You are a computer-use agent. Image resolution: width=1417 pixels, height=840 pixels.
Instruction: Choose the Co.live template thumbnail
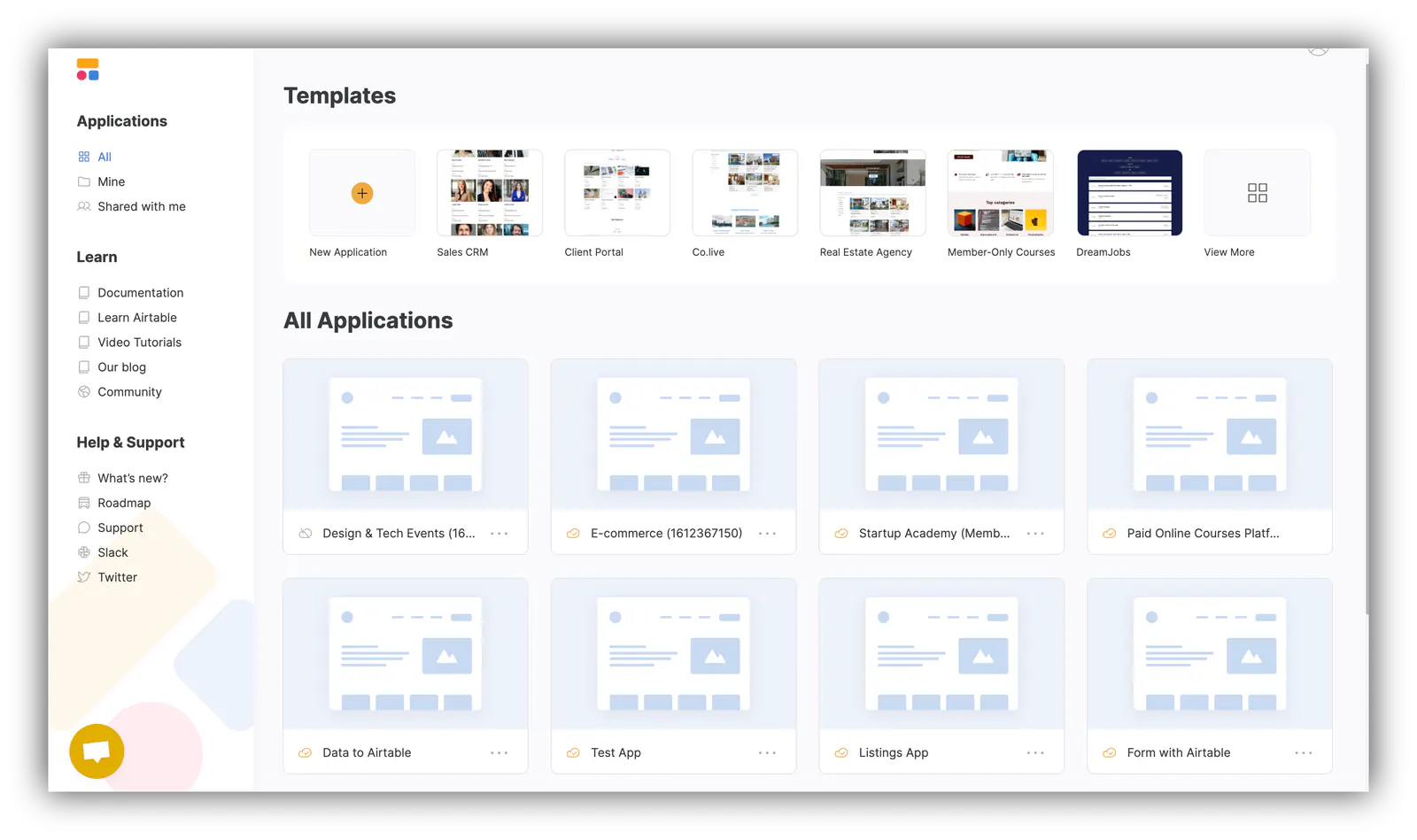pos(745,193)
